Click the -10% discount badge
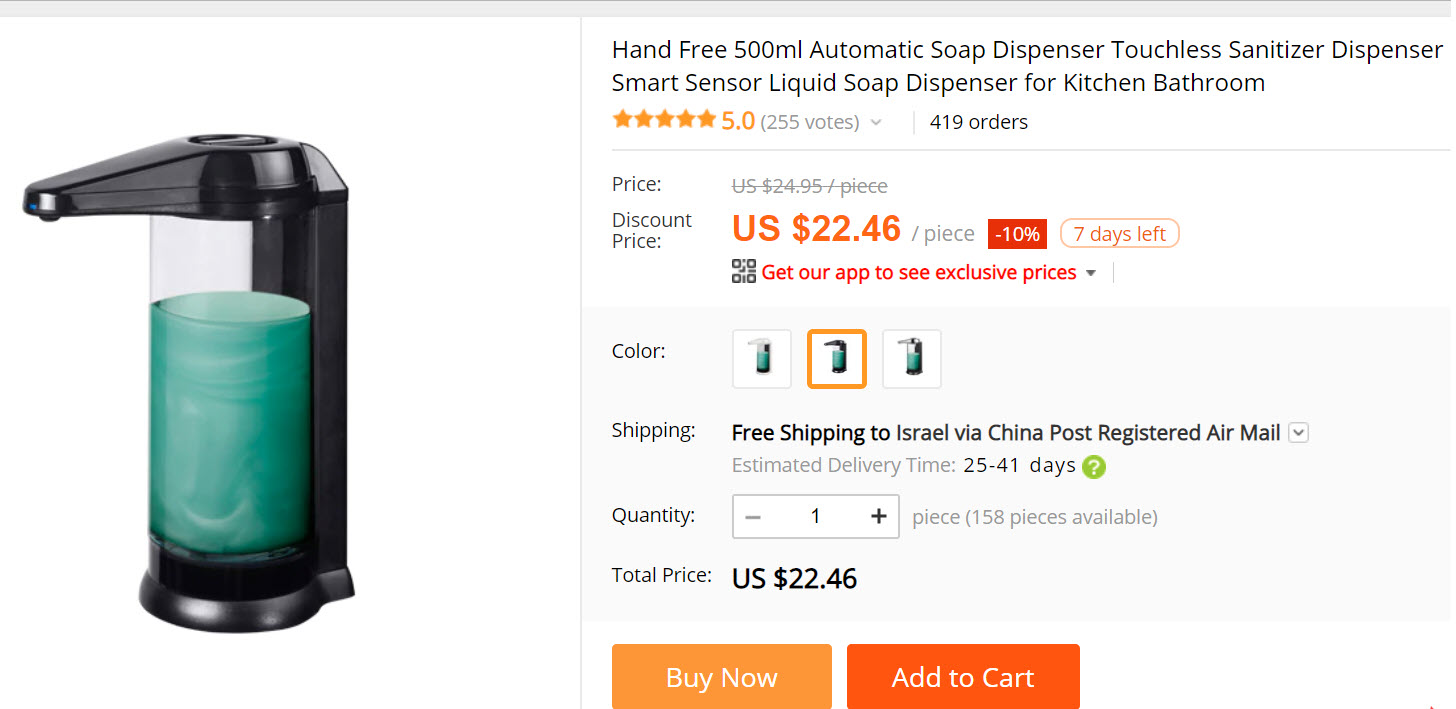The image size is (1456, 709). coord(1018,234)
